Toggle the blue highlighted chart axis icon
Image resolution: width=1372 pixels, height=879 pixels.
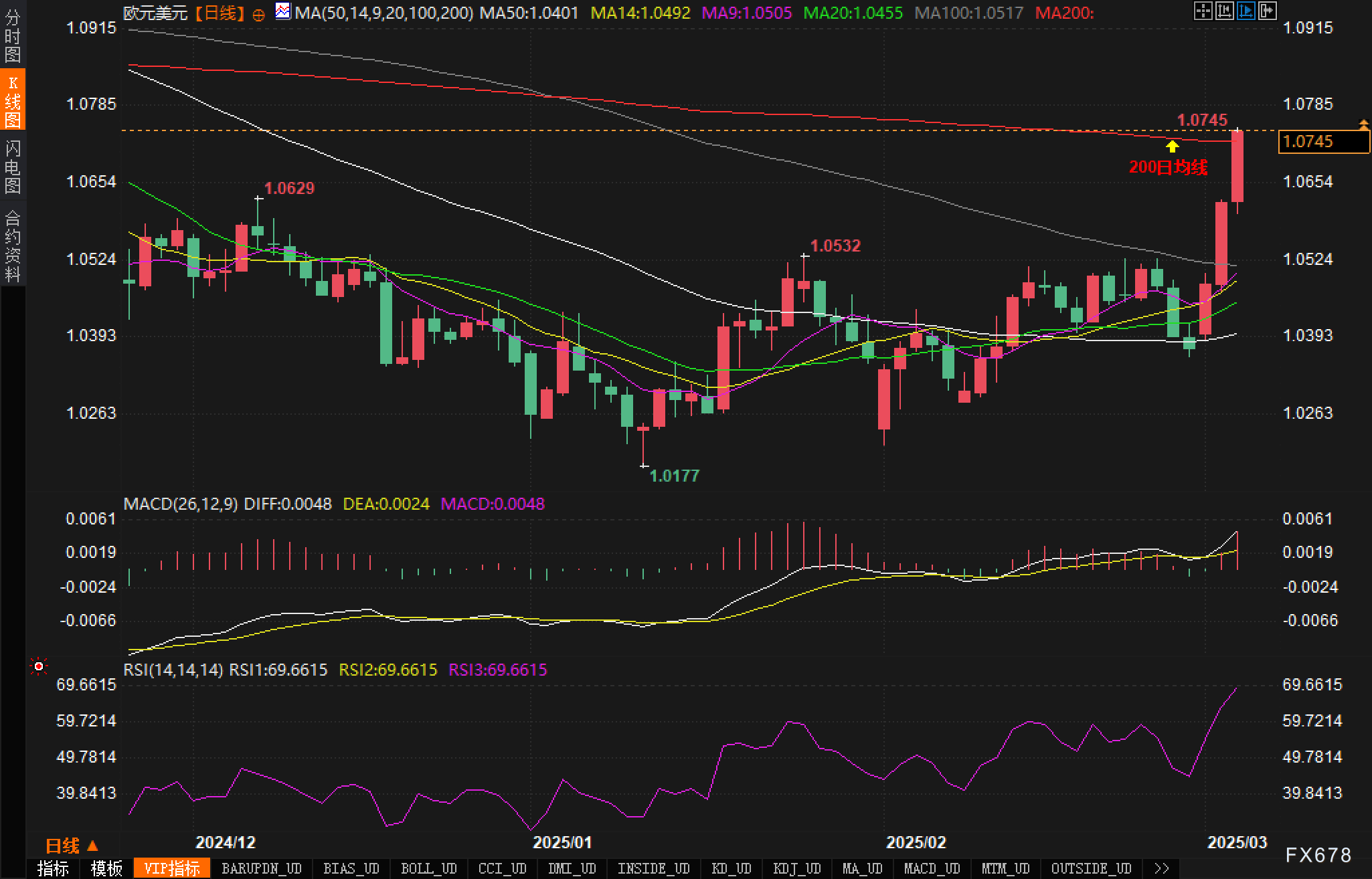1246,11
